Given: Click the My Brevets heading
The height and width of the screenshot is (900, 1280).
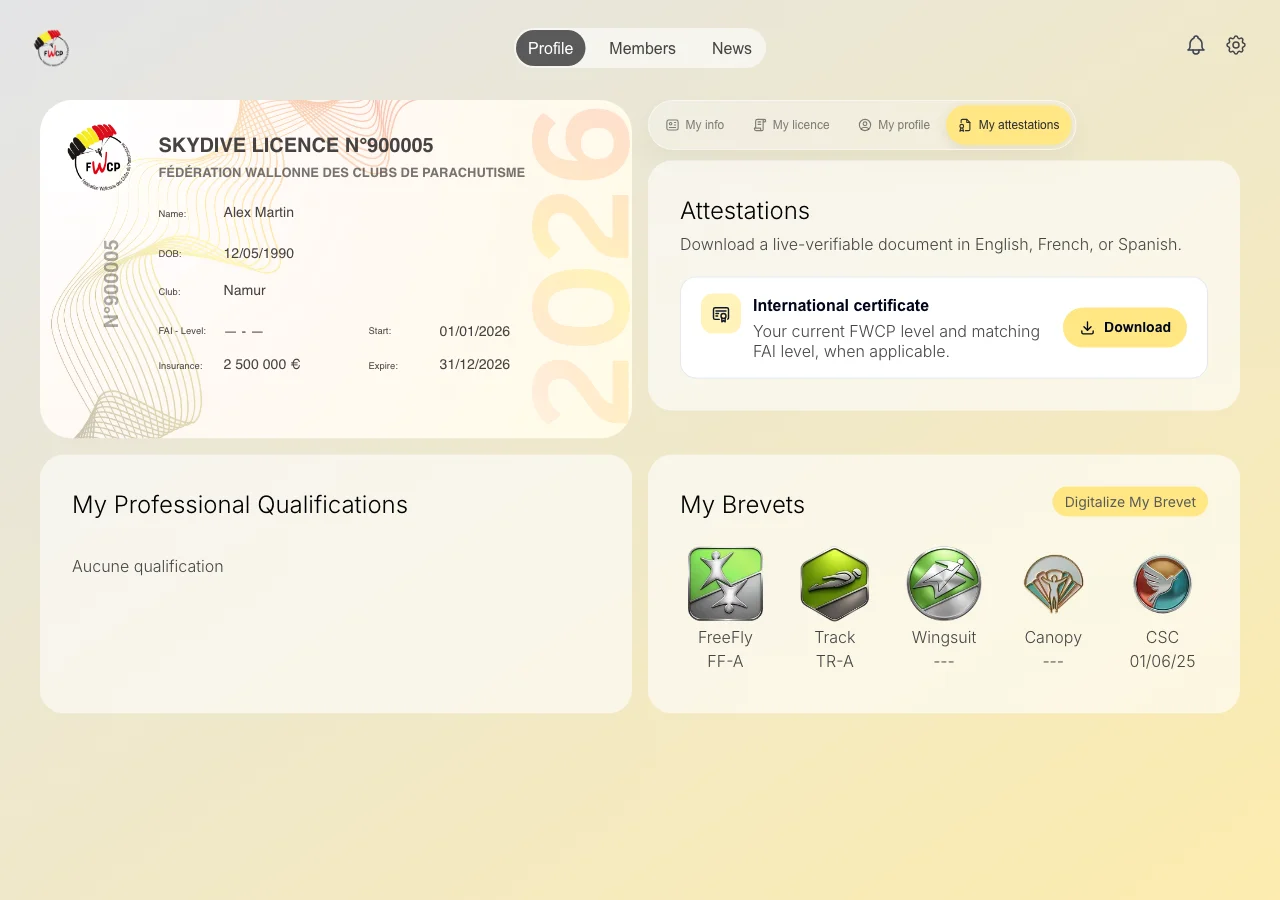Looking at the screenshot, I should (x=743, y=505).
